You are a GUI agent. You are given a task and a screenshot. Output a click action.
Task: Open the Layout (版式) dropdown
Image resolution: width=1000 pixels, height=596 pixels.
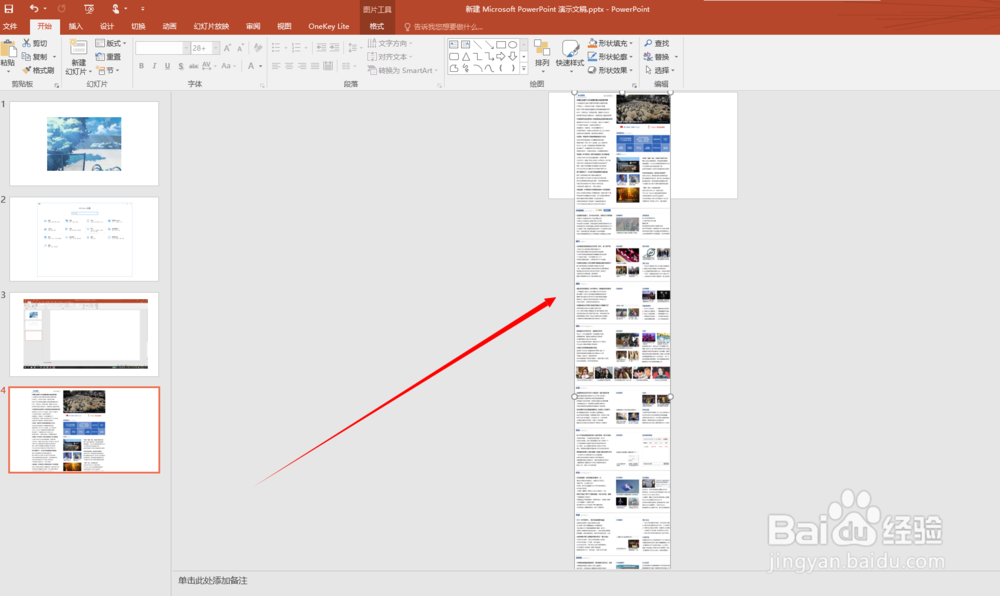[x=110, y=43]
